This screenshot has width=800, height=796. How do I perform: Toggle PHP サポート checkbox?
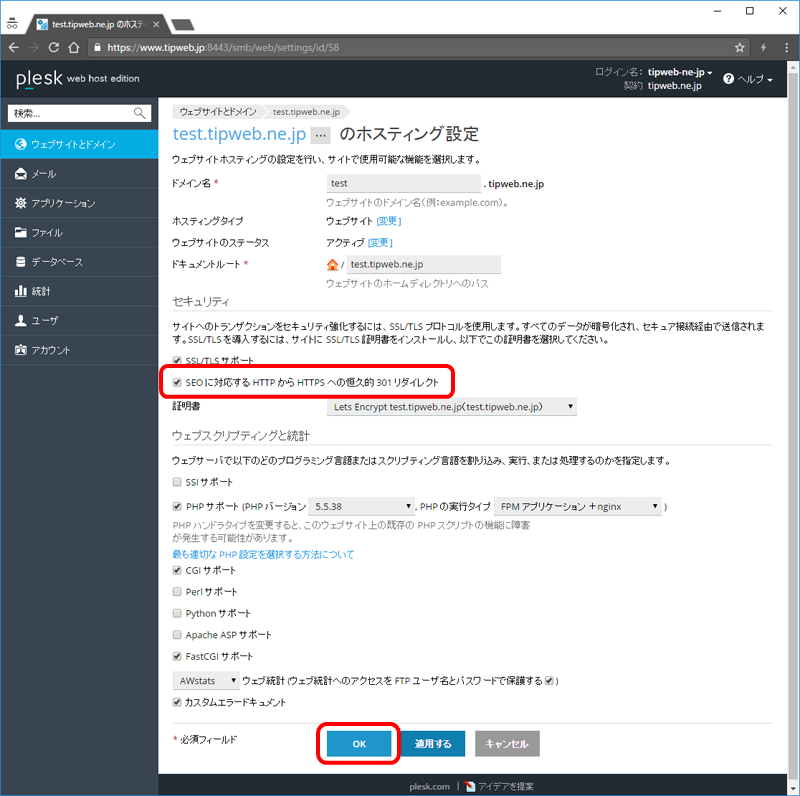click(x=177, y=506)
